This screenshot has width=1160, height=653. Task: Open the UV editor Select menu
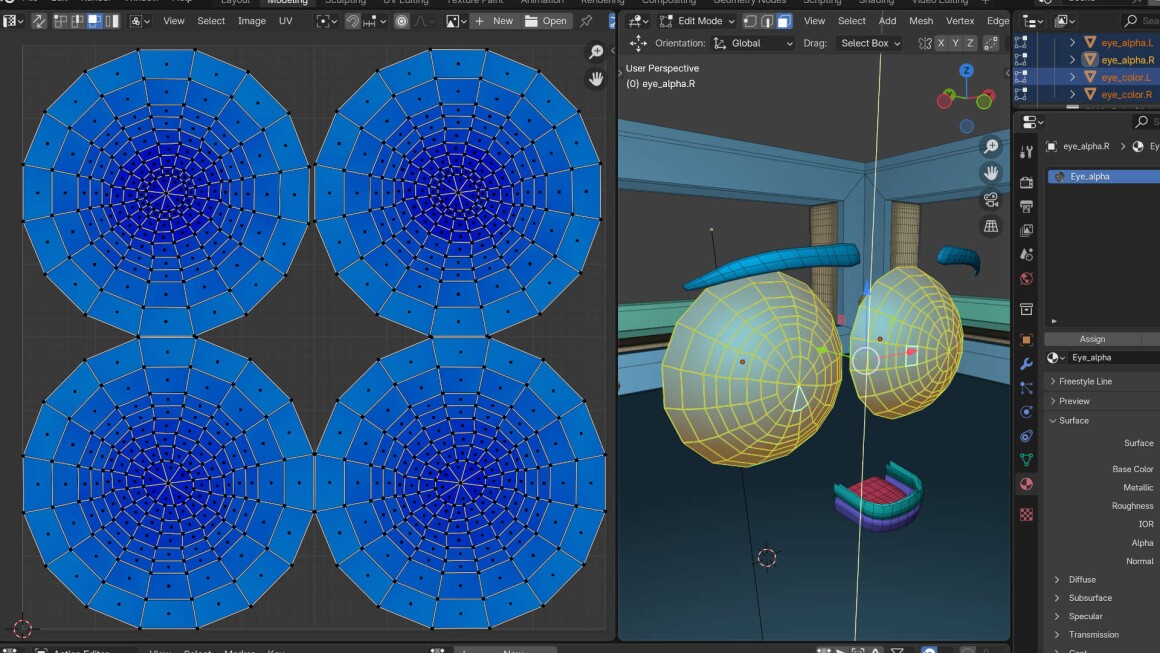click(x=211, y=21)
